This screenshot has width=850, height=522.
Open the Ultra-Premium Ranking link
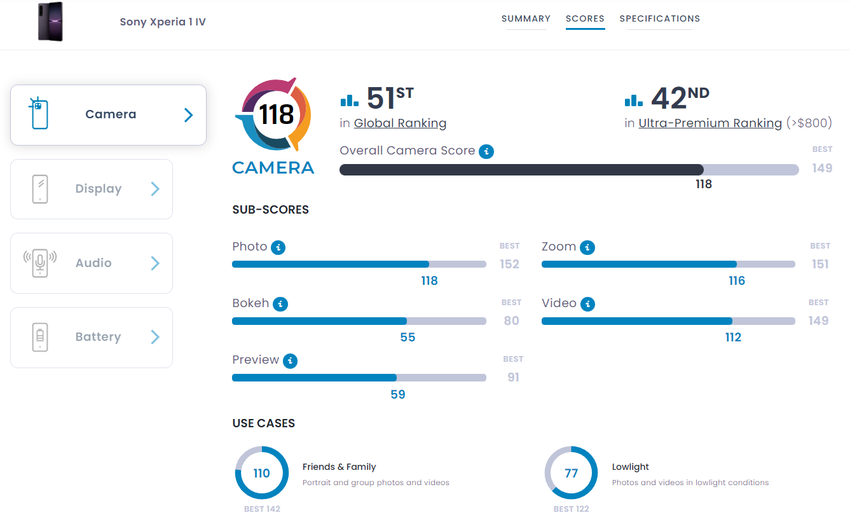710,124
